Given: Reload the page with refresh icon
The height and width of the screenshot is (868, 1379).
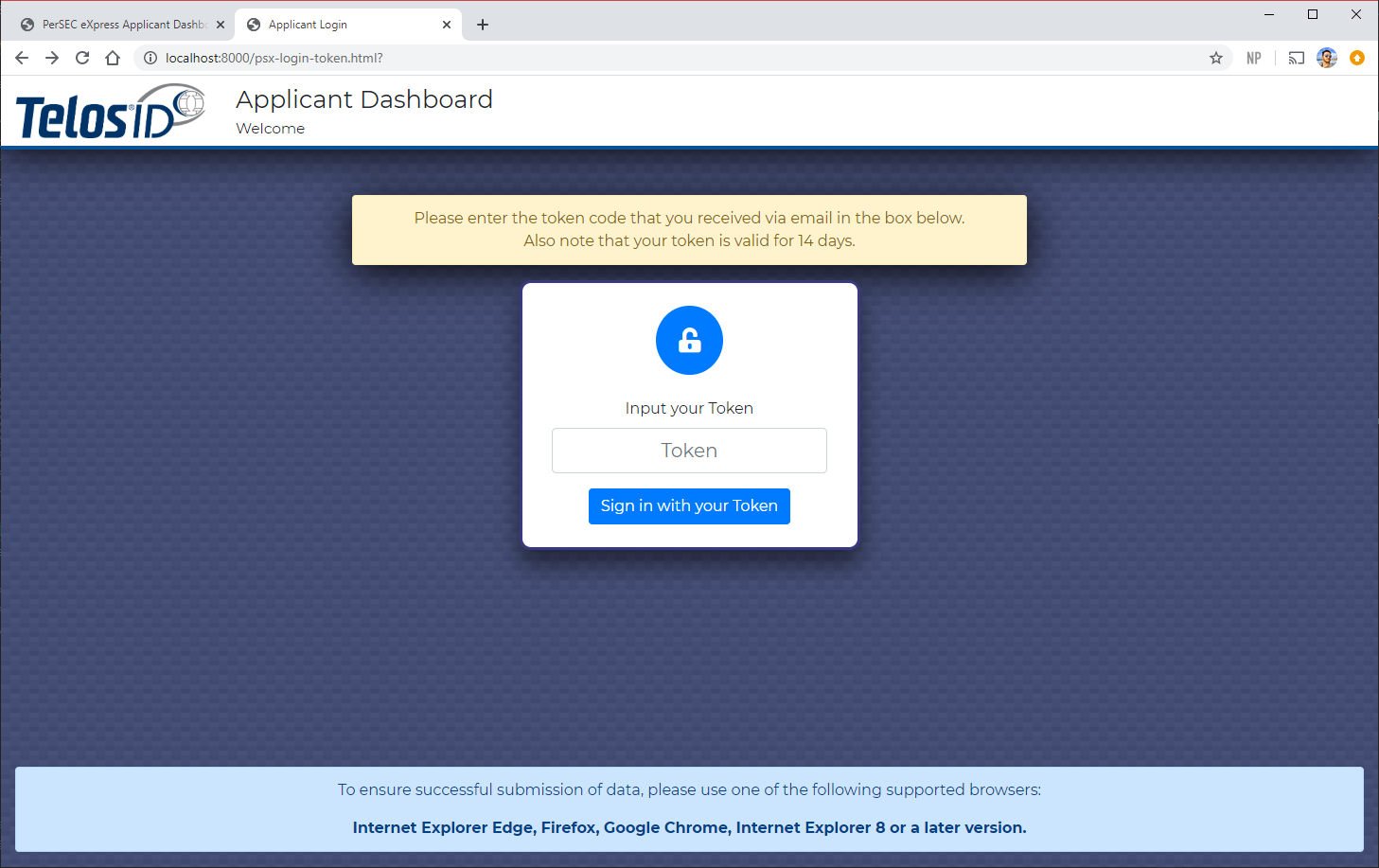Looking at the screenshot, I should (x=82, y=58).
